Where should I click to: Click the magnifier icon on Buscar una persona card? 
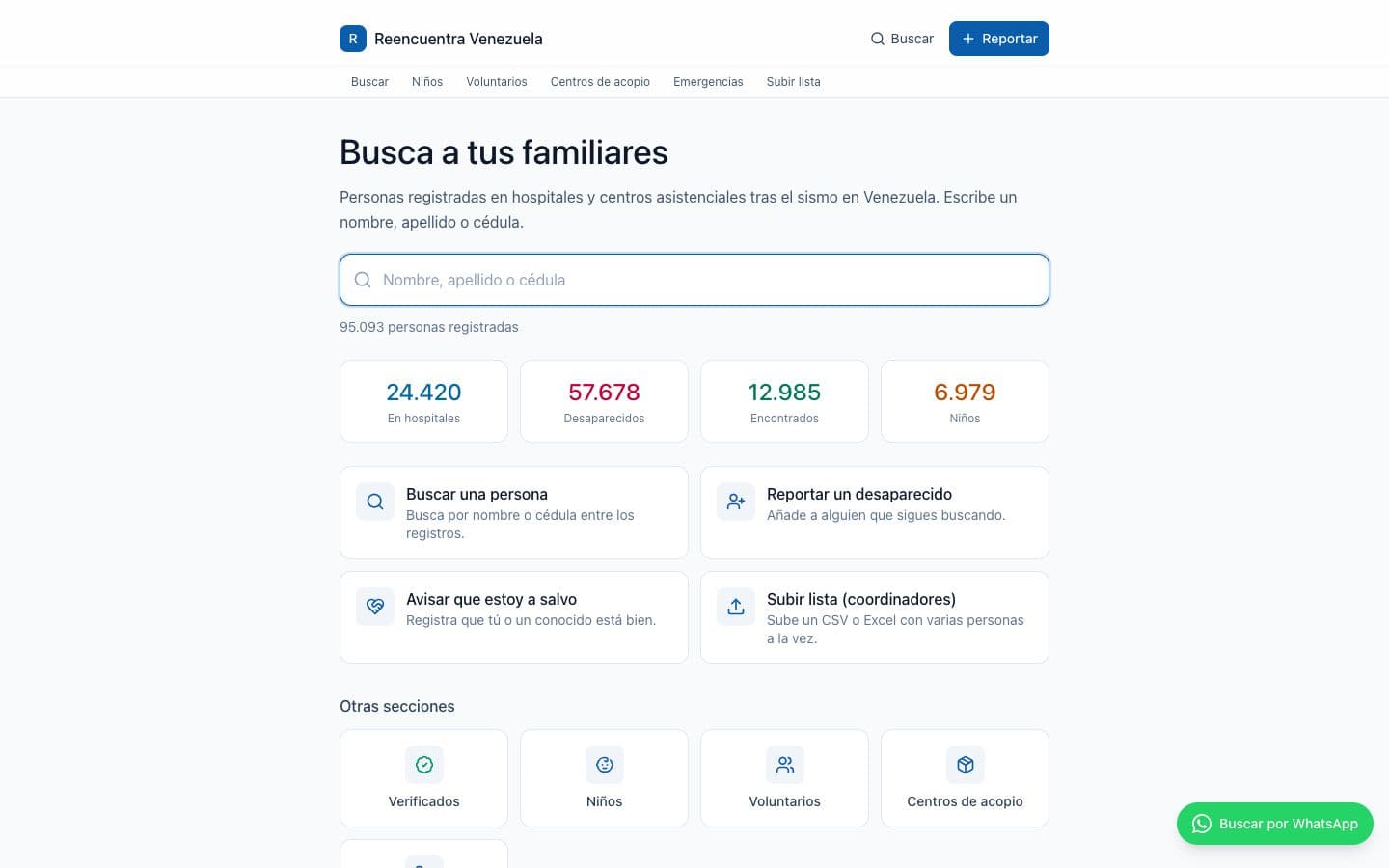pos(375,502)
